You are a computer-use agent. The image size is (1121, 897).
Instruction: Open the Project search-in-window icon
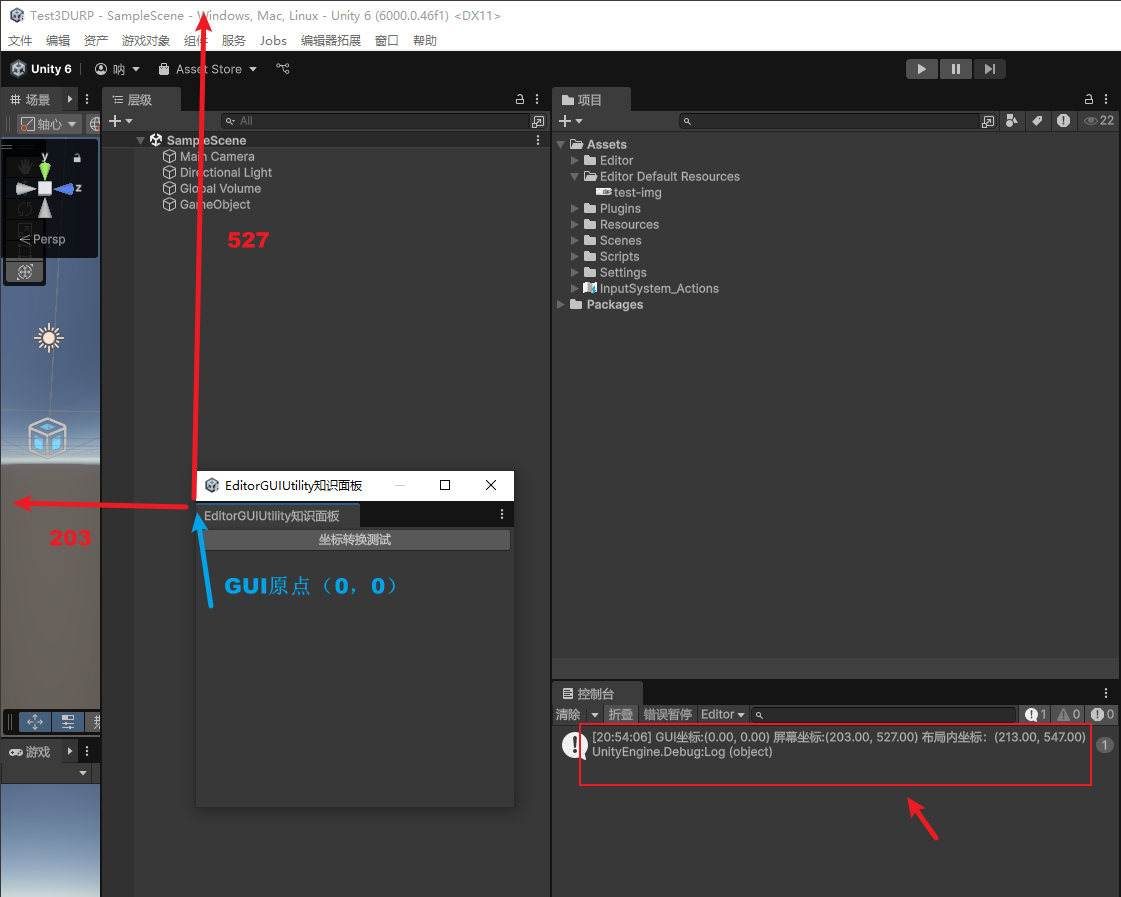988,122
